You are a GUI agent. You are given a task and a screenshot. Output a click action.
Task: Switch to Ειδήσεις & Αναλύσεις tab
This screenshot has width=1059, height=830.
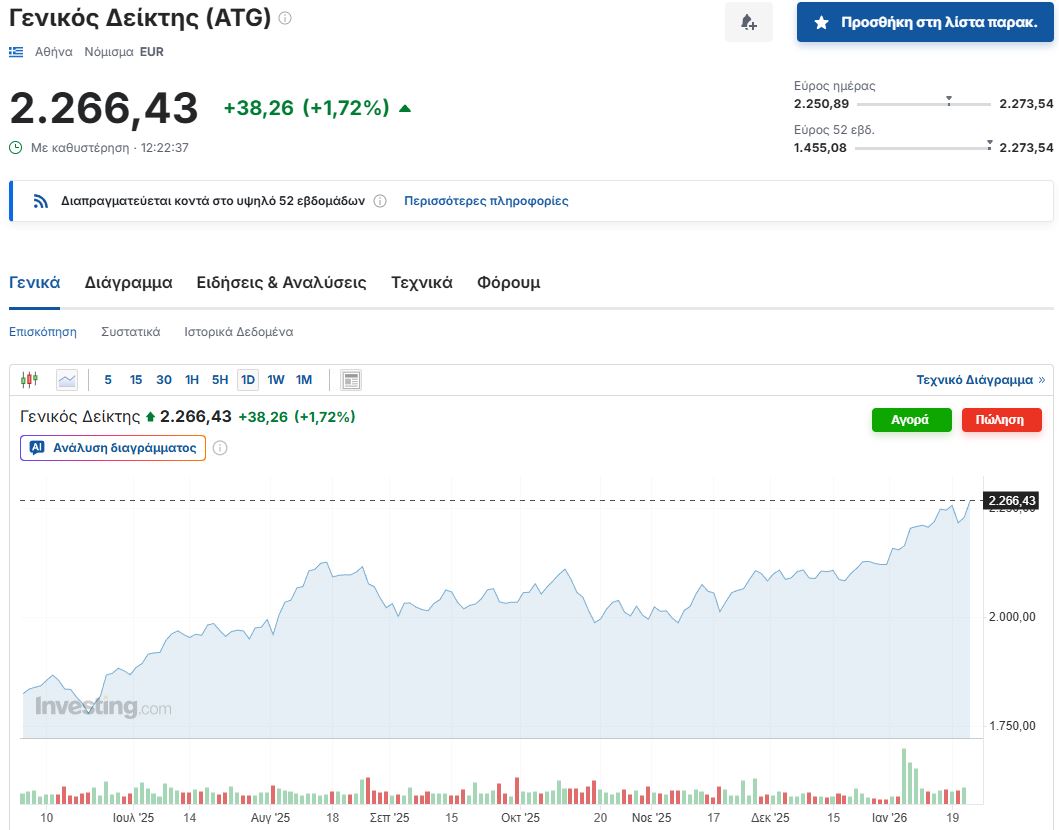pos(281,283)
